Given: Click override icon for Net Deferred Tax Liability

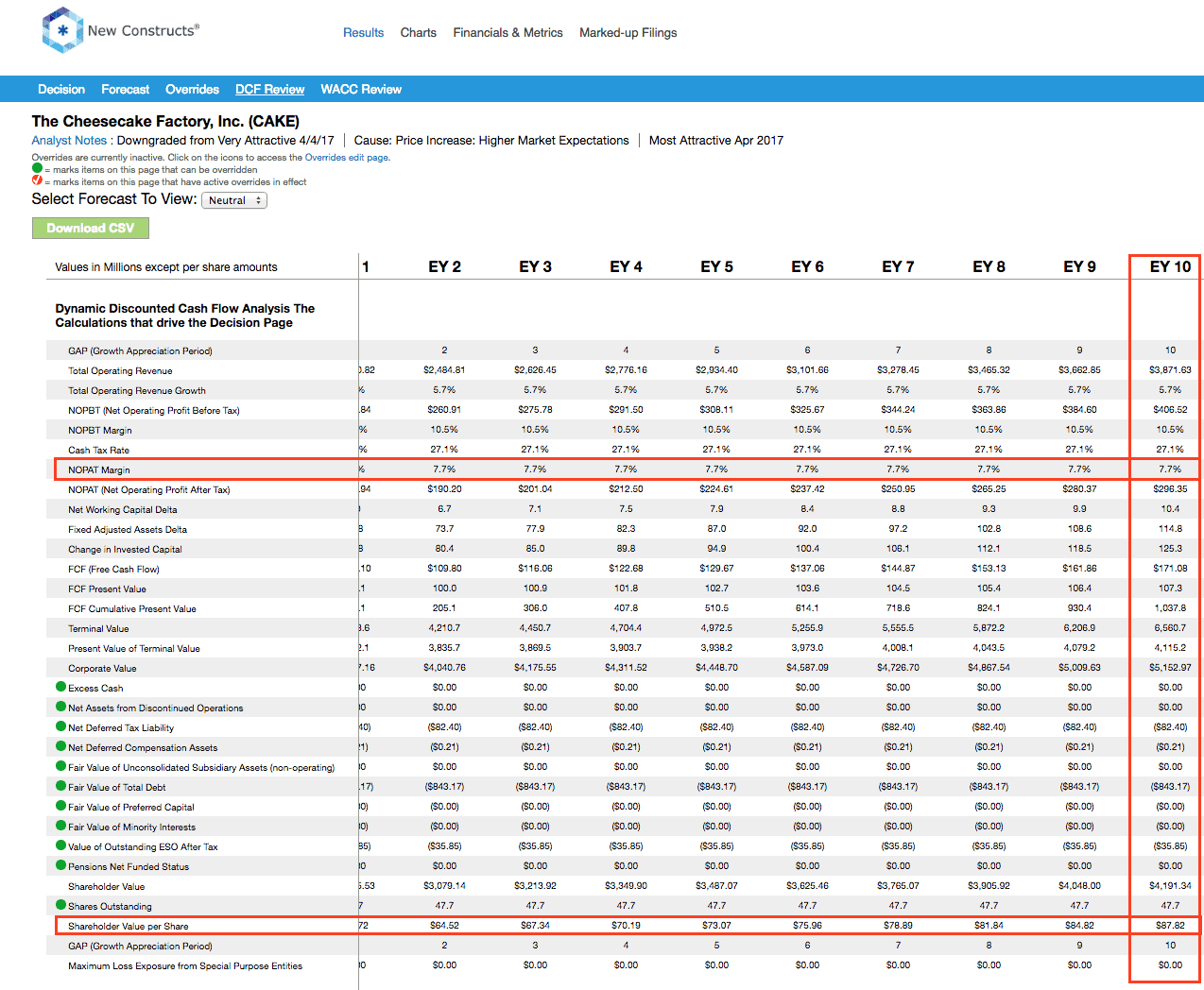Looking at the screenshot, I should coord(60,726).
